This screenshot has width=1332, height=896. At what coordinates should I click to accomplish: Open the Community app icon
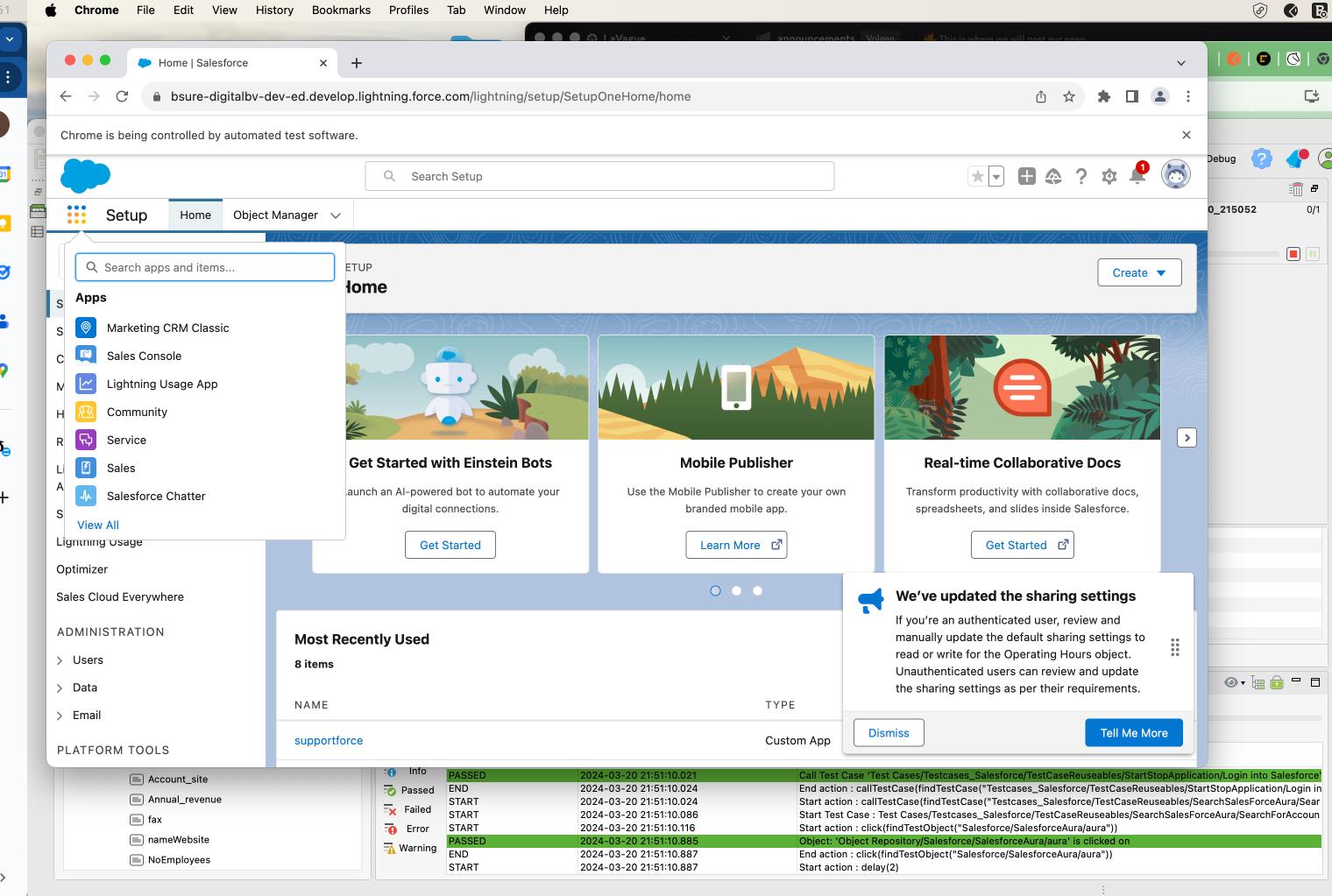tap(86, 412)
